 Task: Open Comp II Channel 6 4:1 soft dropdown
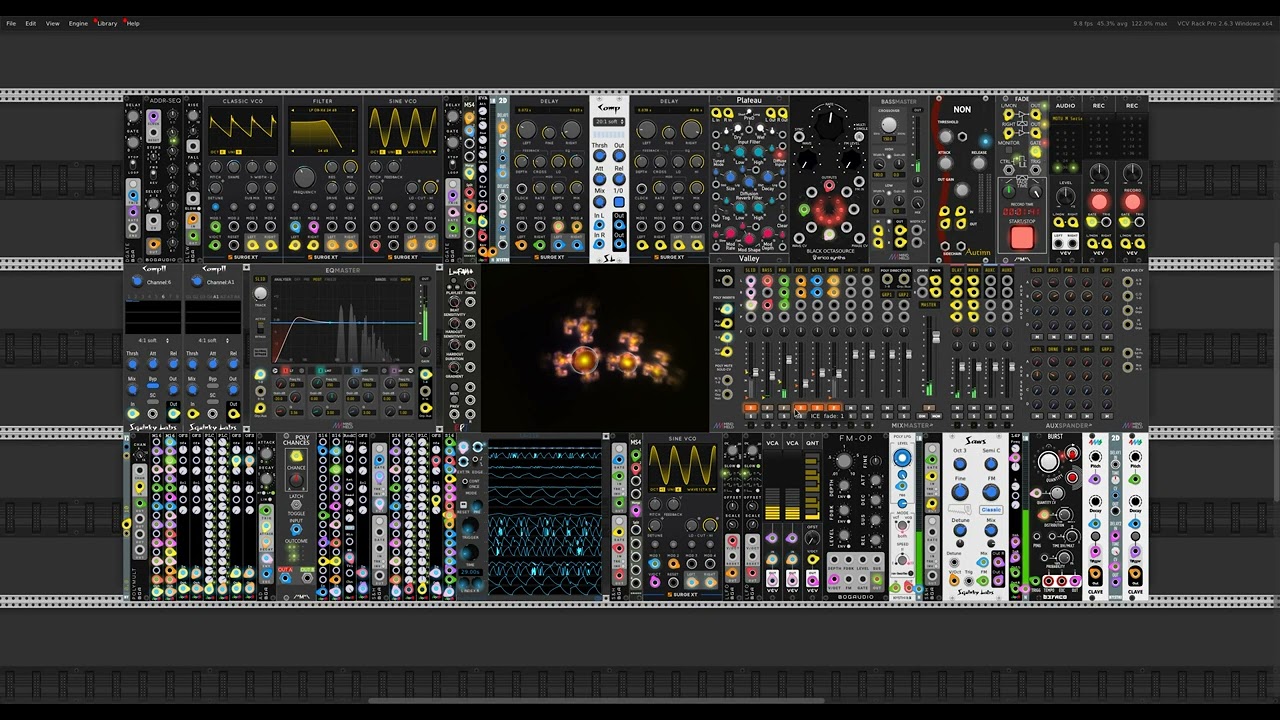point(154,340)
